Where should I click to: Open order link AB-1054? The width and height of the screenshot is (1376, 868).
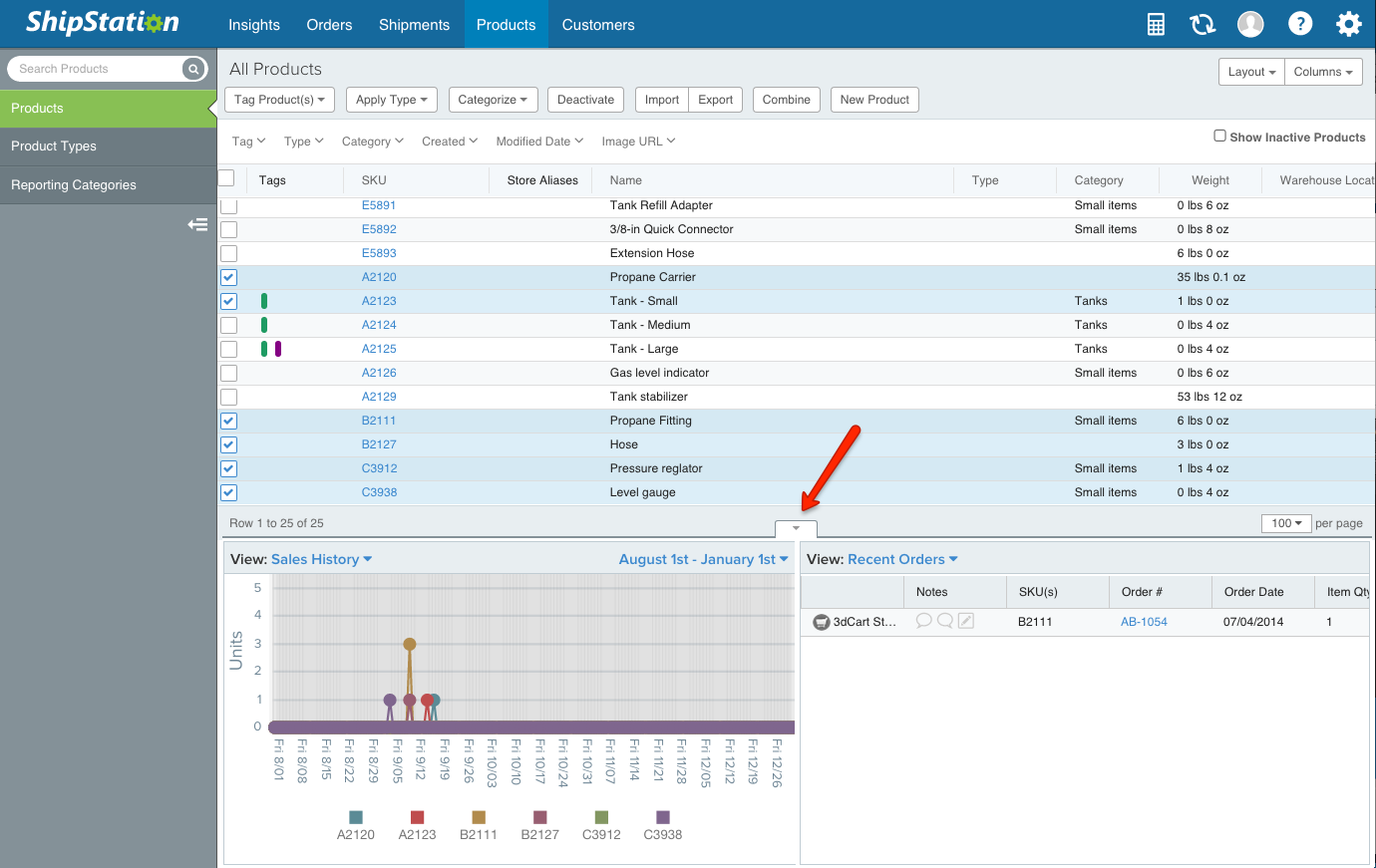tap(1144, 622)
